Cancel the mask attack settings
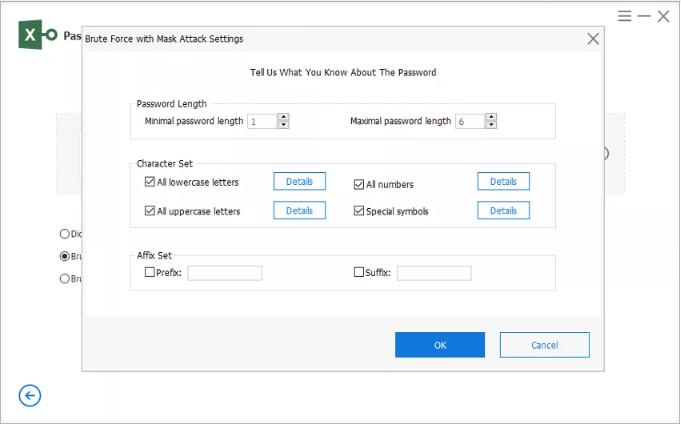 click(x=544, y=345)
